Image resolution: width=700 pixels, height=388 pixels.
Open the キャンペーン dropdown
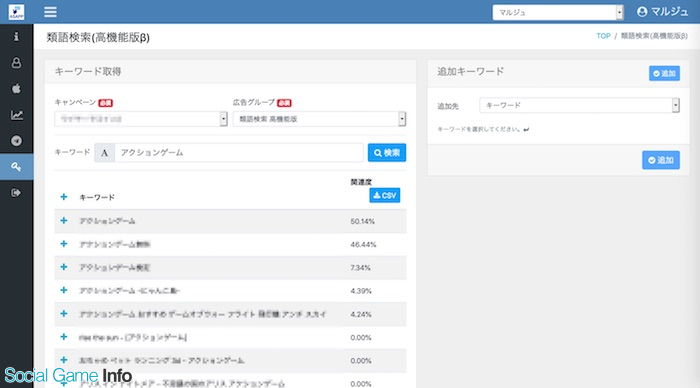141,119
